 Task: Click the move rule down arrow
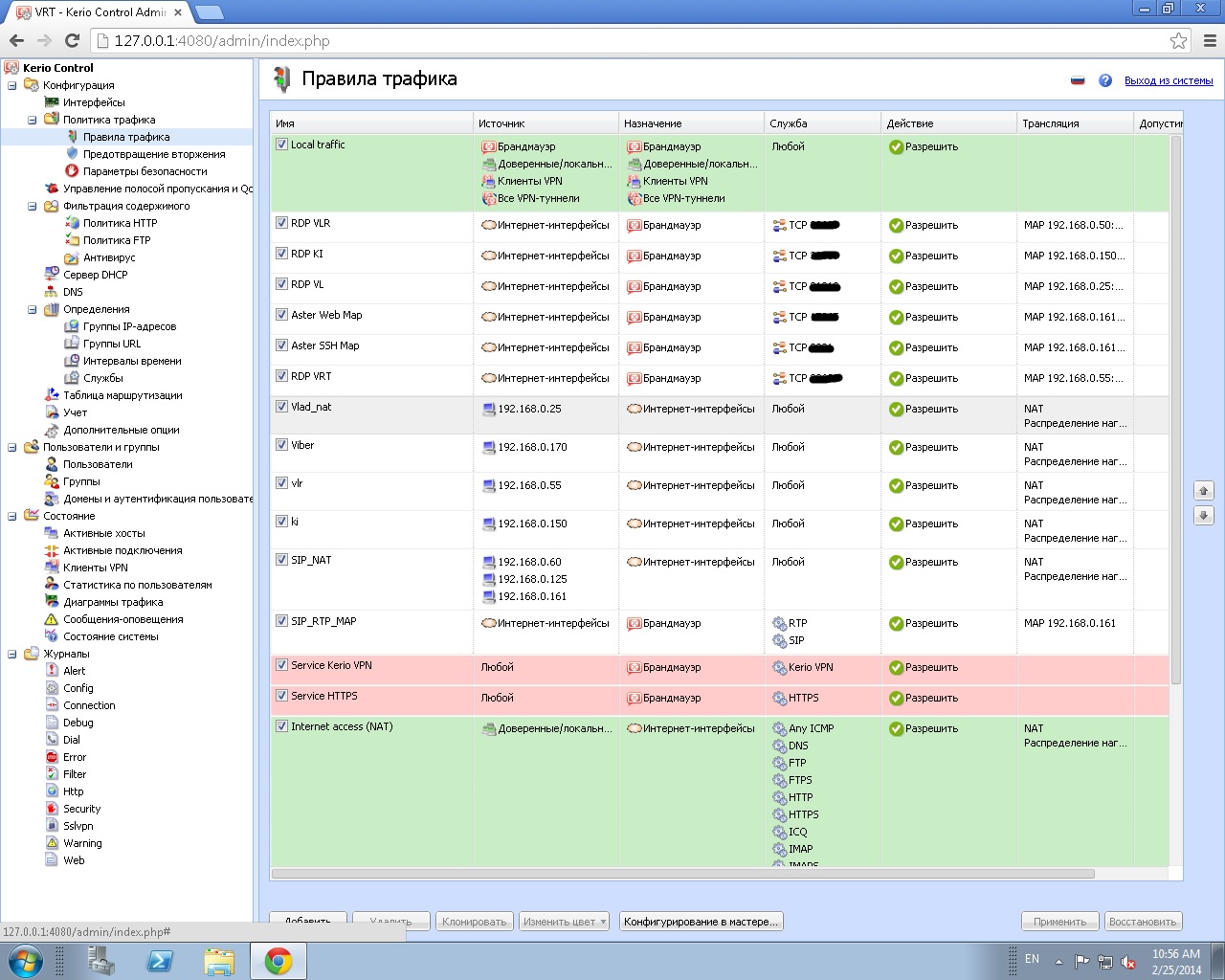(1204, 516)
